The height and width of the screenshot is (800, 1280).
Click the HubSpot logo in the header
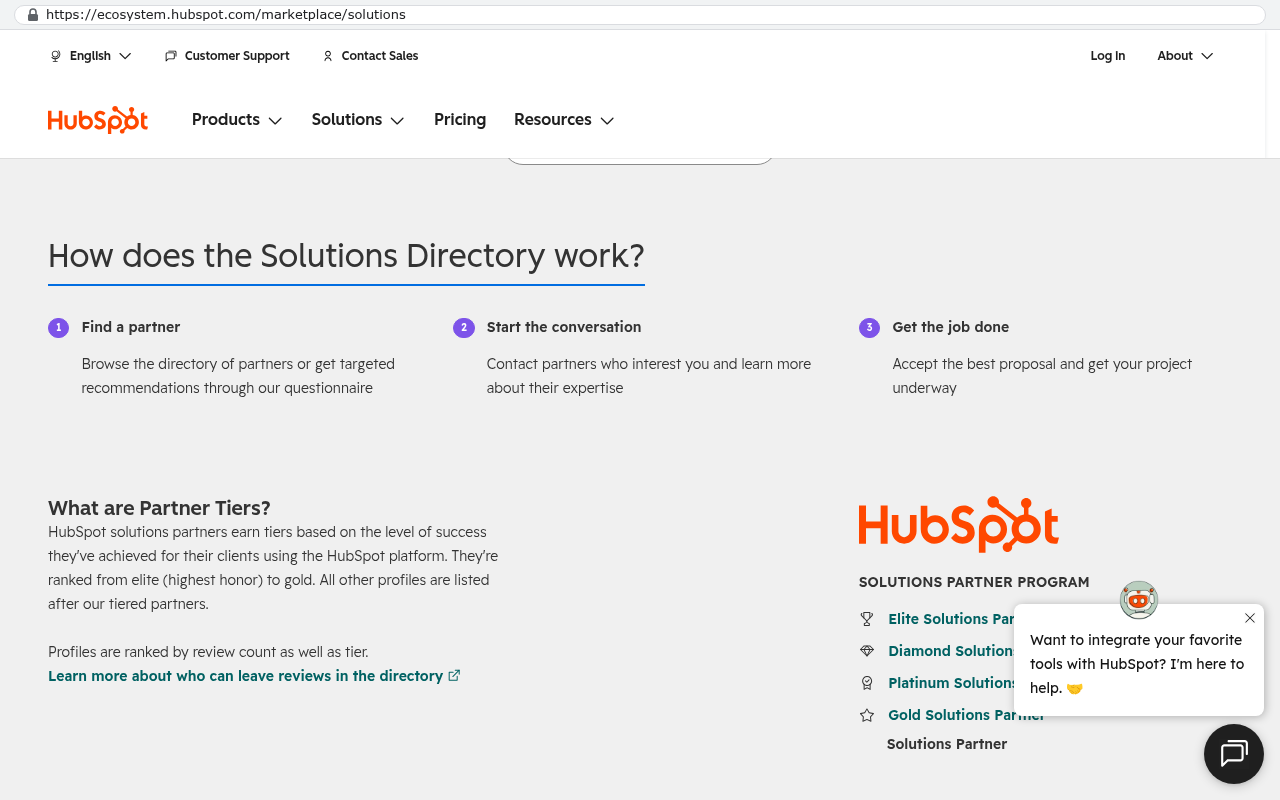pyautogui.click(x=98, y=120)
